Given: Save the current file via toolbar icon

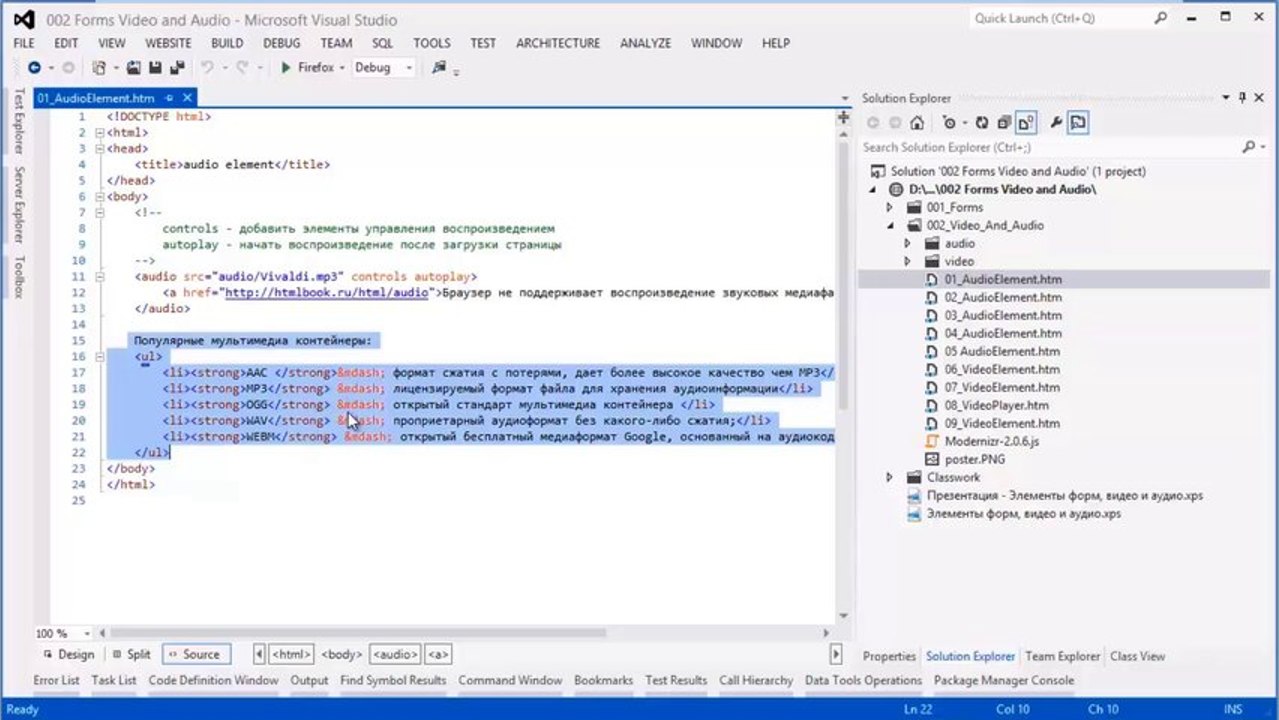Looking at the screenshot, I should click(x=155, y=68).
